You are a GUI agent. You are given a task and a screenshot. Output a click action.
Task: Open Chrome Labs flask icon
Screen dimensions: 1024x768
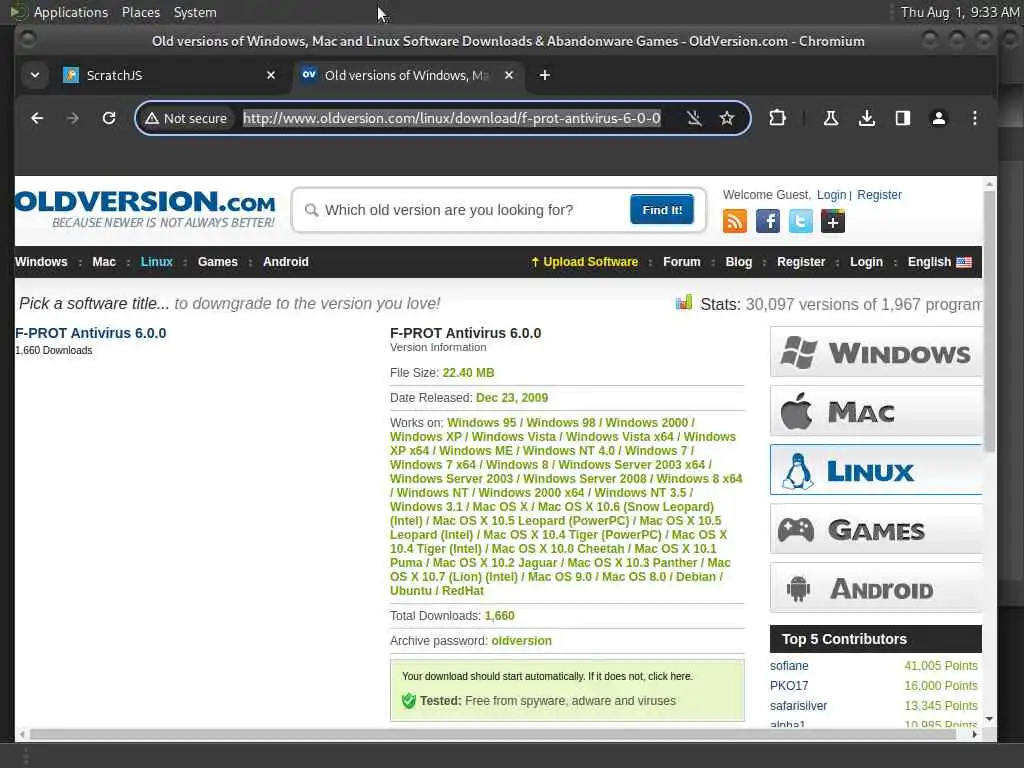(x=831, y=118)
